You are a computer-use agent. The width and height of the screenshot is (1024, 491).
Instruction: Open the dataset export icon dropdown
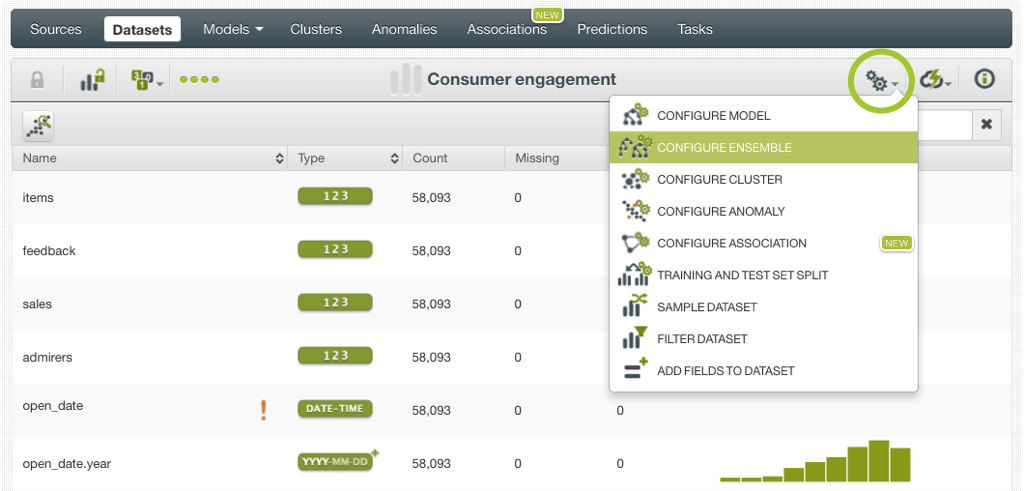146,80
